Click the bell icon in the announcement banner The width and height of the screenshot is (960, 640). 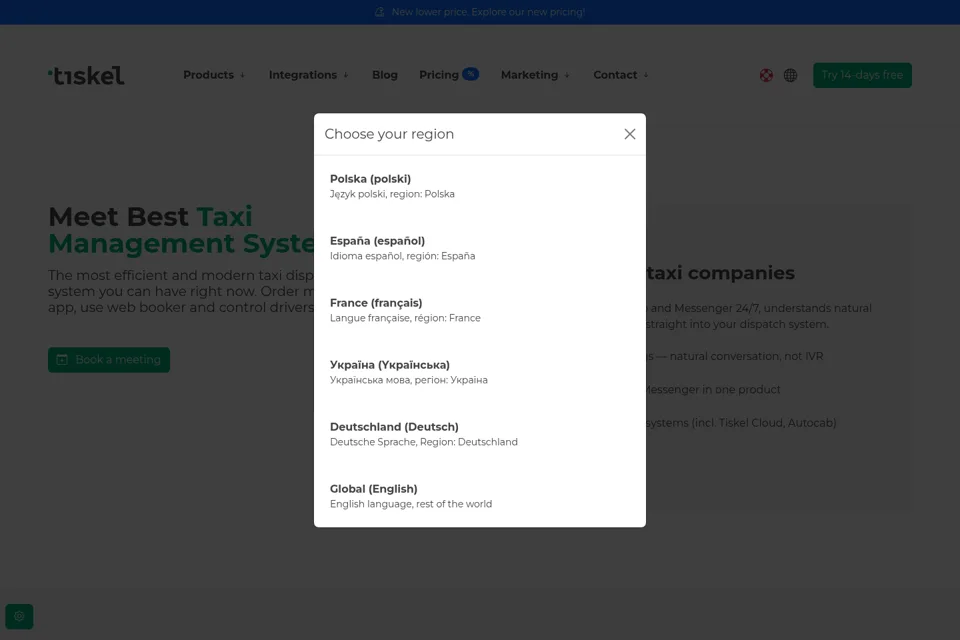click(x=380, y=12)
